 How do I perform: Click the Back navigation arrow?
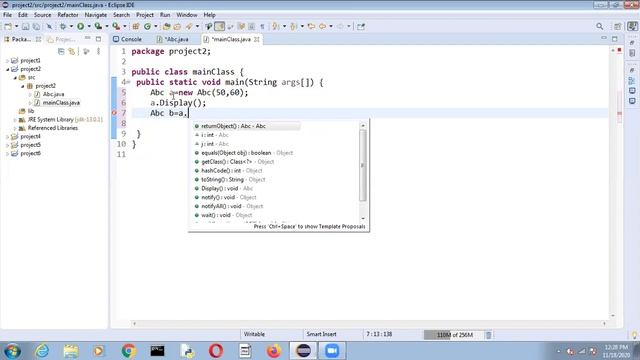click(322, 27)
